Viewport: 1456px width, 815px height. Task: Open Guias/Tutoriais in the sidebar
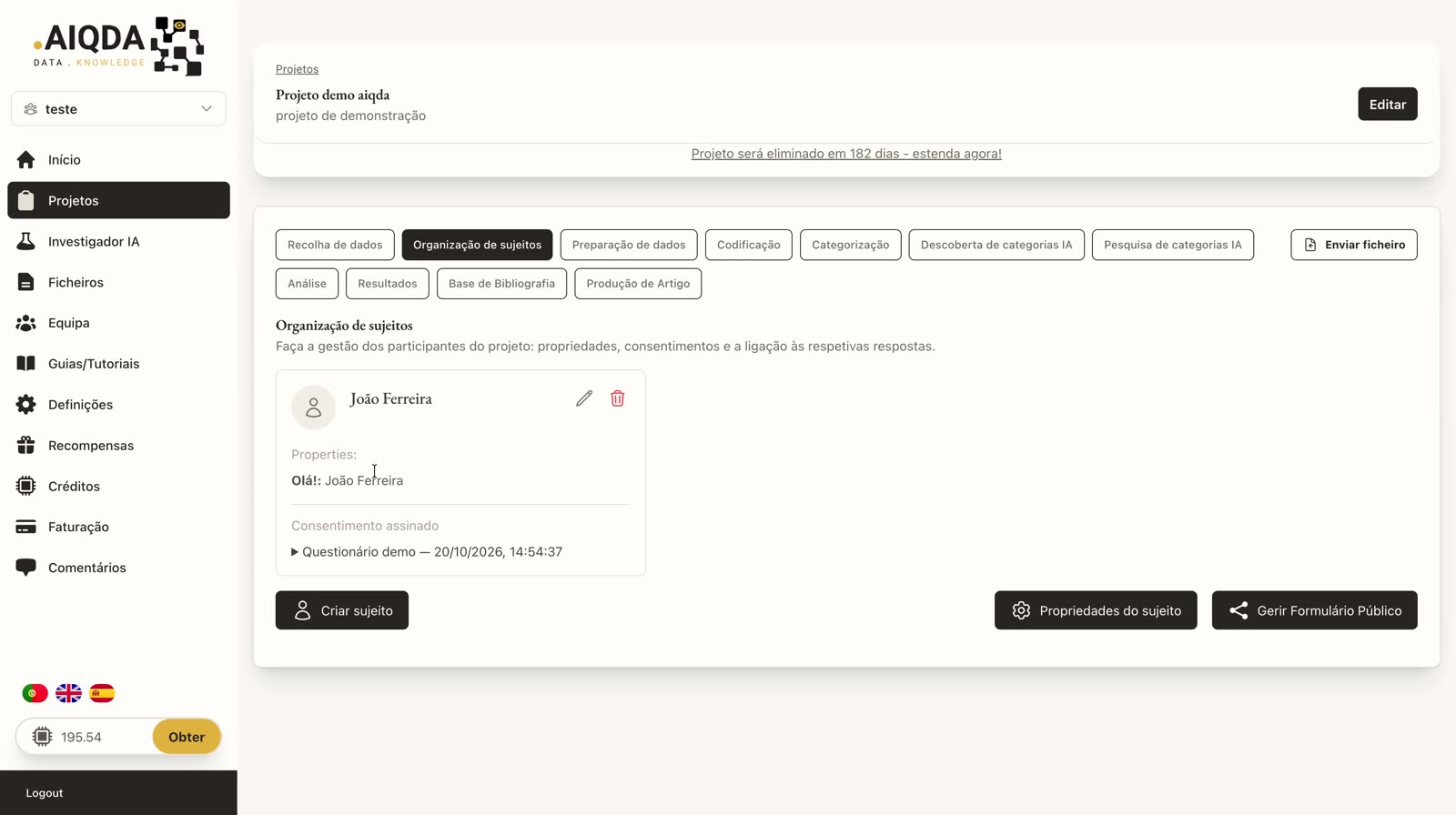pyautogui.click(x=118, y=364)
